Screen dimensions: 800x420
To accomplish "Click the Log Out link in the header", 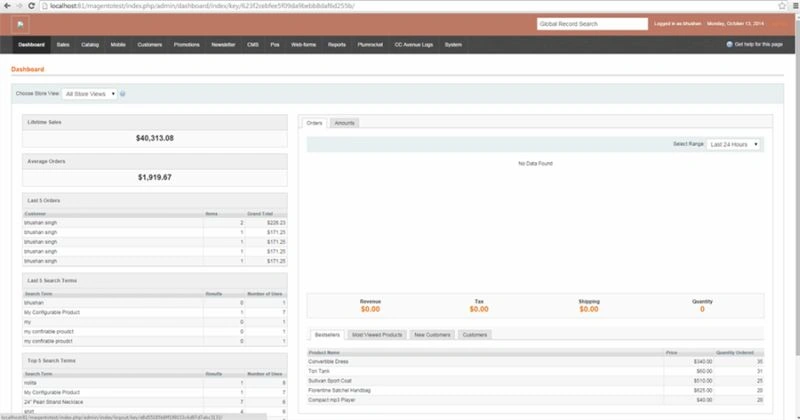I will pyautogui.click(x=779, y=24).
